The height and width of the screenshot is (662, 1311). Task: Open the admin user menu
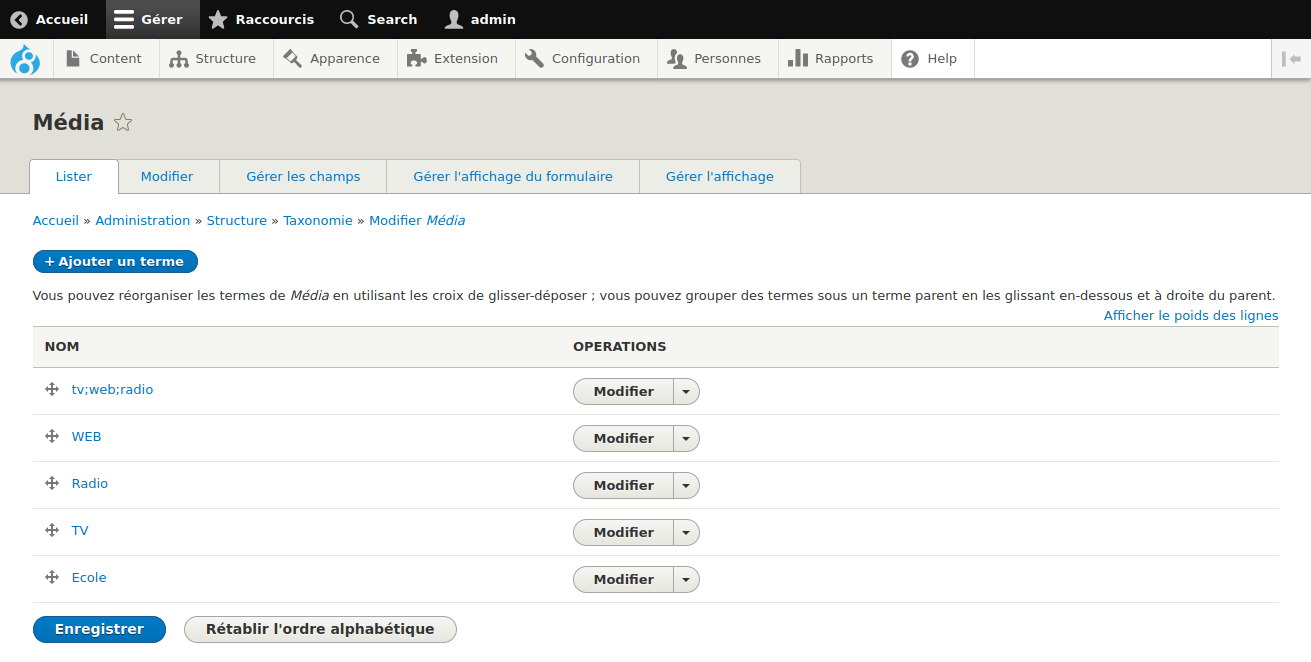click(x=482, y=19)
